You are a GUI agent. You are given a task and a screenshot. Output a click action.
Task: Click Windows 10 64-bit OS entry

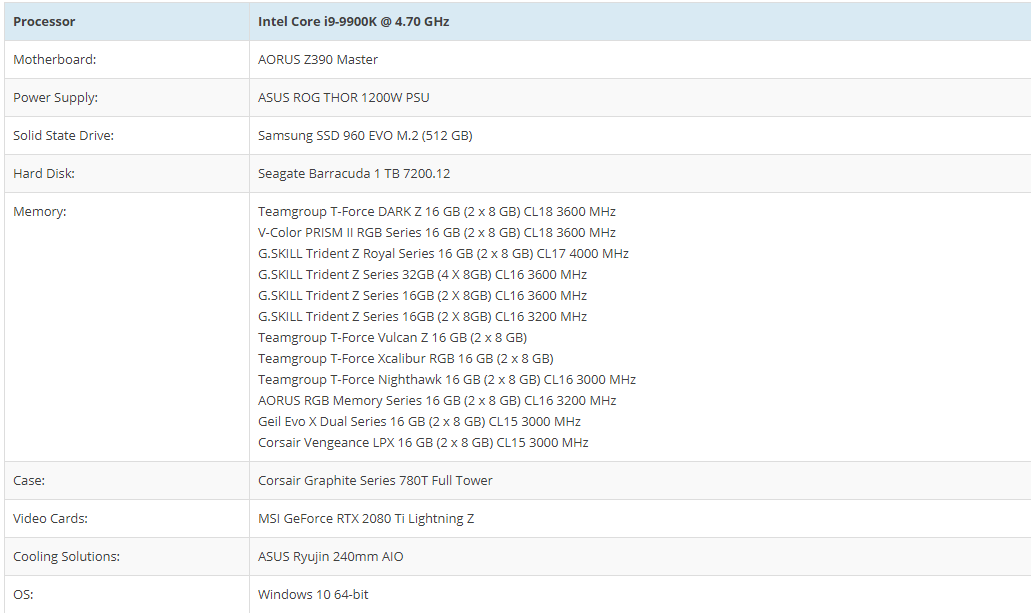(313, 594)
